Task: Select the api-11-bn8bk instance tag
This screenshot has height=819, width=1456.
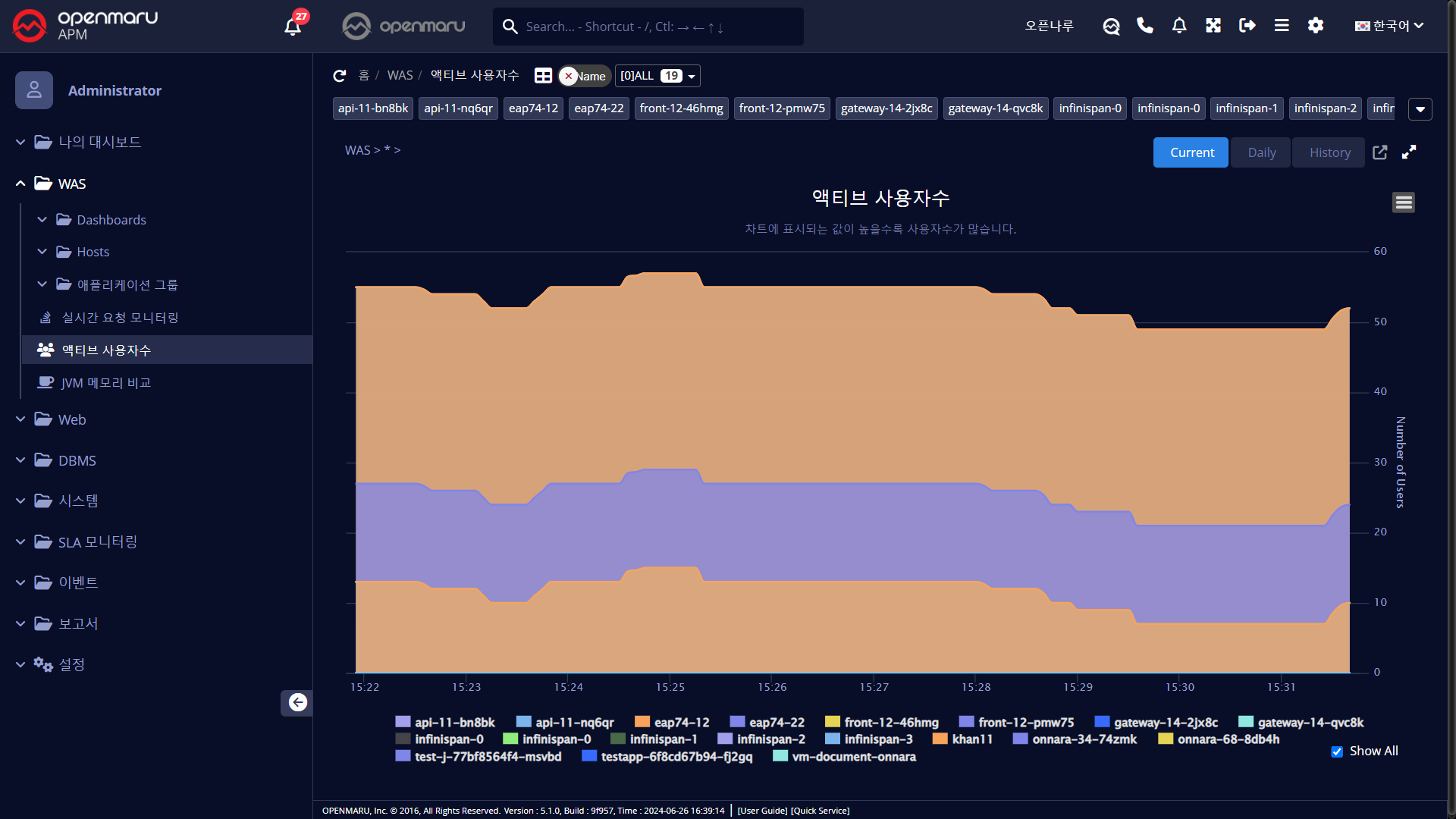Action: coord(372,108)
